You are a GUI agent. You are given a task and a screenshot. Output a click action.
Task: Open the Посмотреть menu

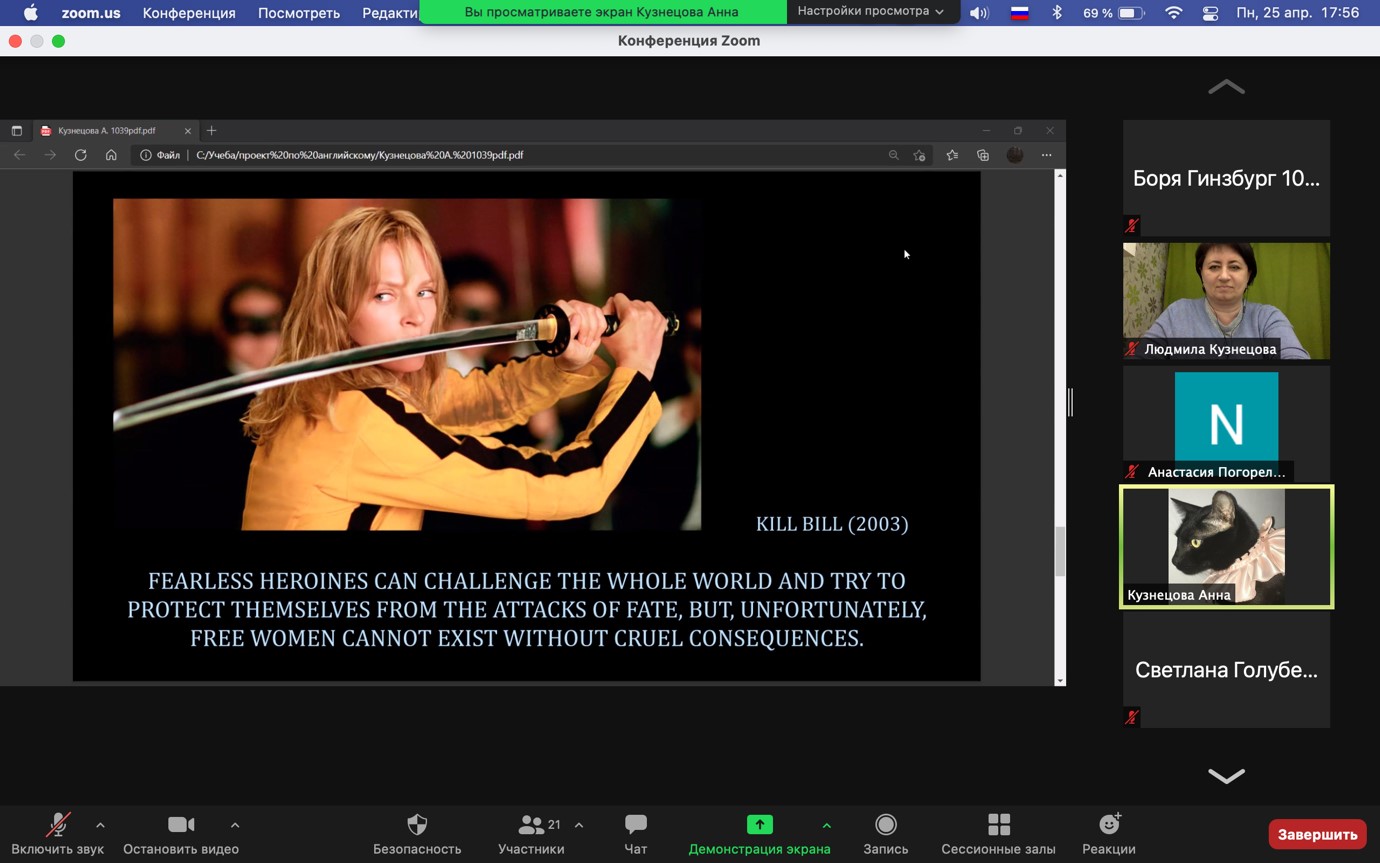pyautogui.click(x=299, y=12)
